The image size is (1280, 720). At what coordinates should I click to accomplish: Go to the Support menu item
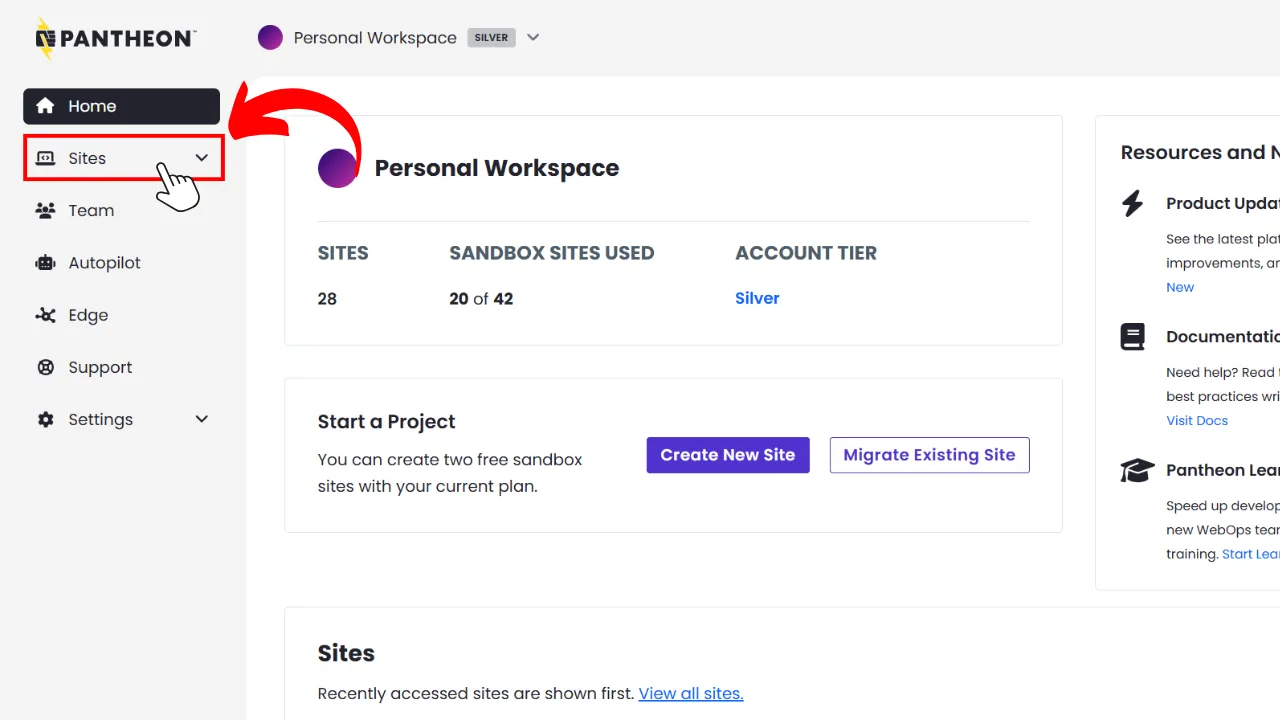(x=100, y=367)
